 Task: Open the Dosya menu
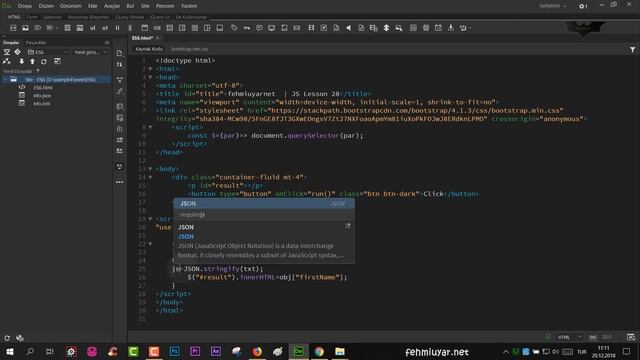[24, 6]
